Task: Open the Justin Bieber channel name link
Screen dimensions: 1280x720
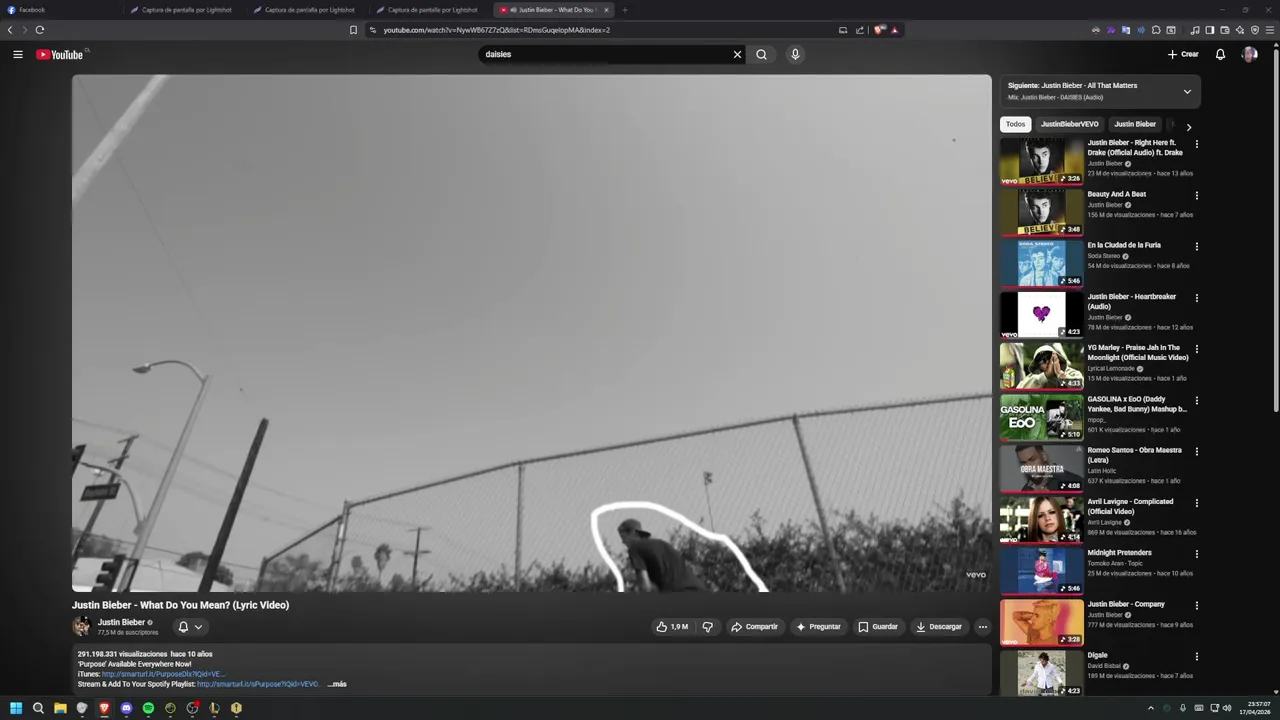Action: (x=121, y=622)
